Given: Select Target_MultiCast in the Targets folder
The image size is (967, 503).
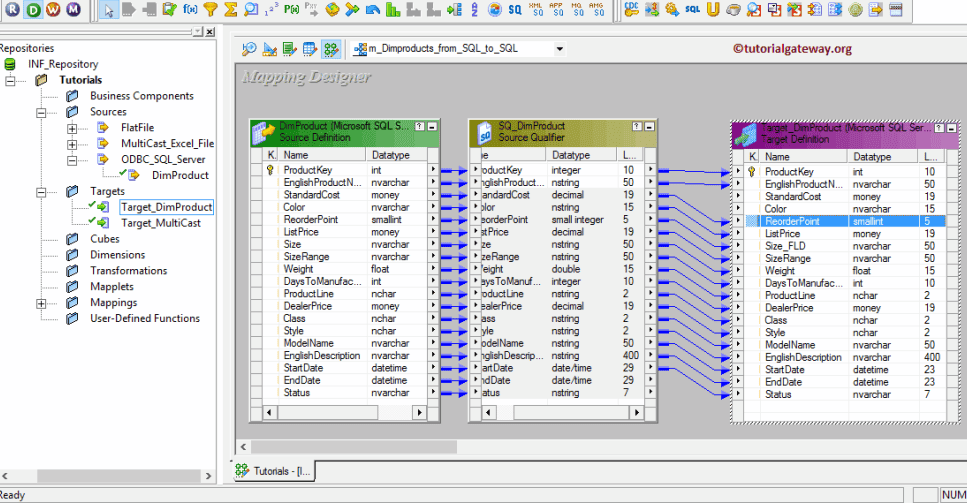Looking at the screenshot, I should (160, 223).
